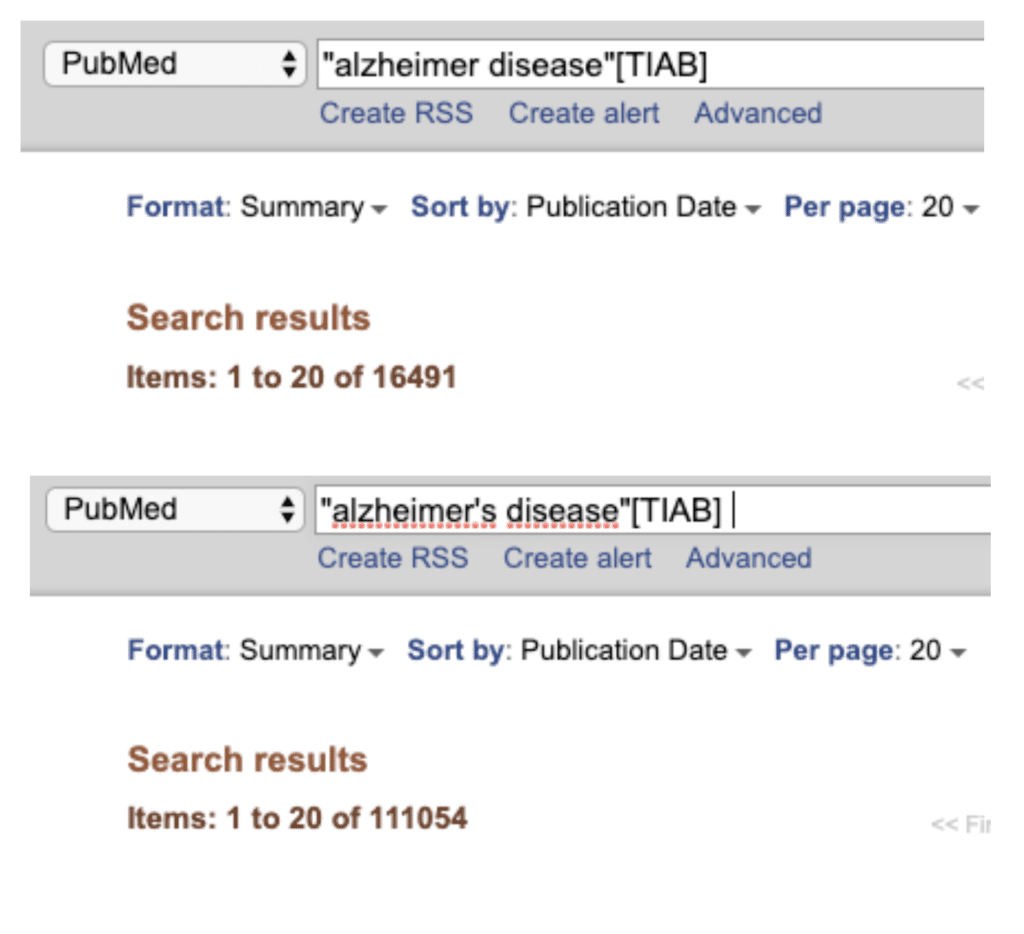Open the lower Create RSS link

pos(392,558)
